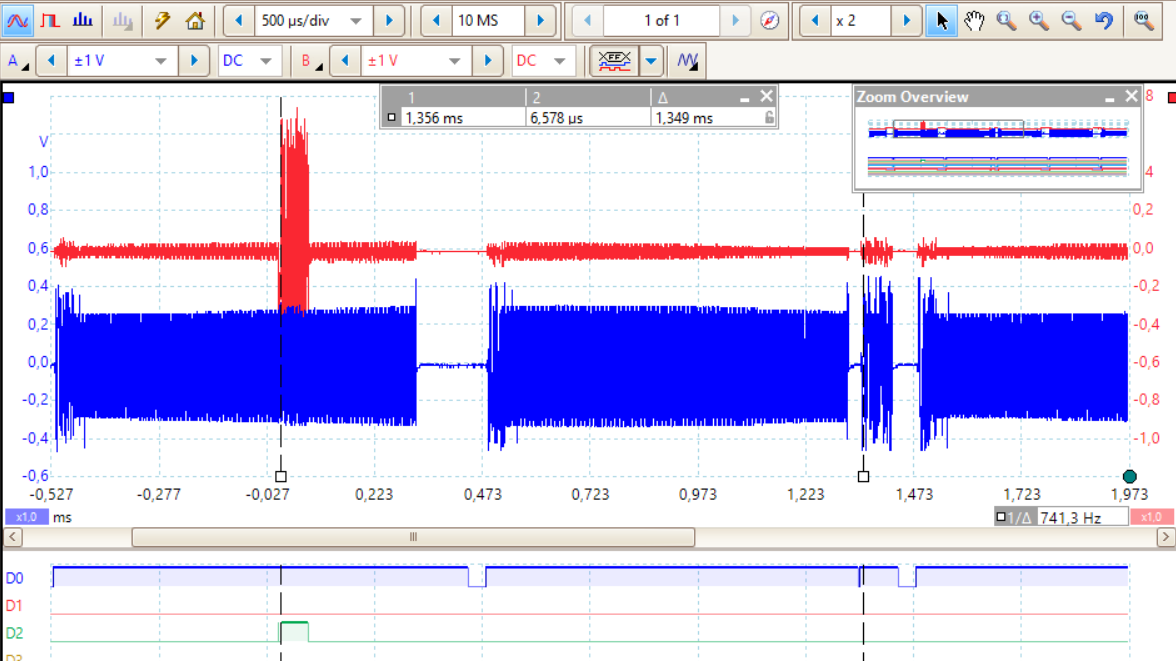Undo the last zoom
The width and height of the screenshot is (1176, 661).
coord(1104,20)
